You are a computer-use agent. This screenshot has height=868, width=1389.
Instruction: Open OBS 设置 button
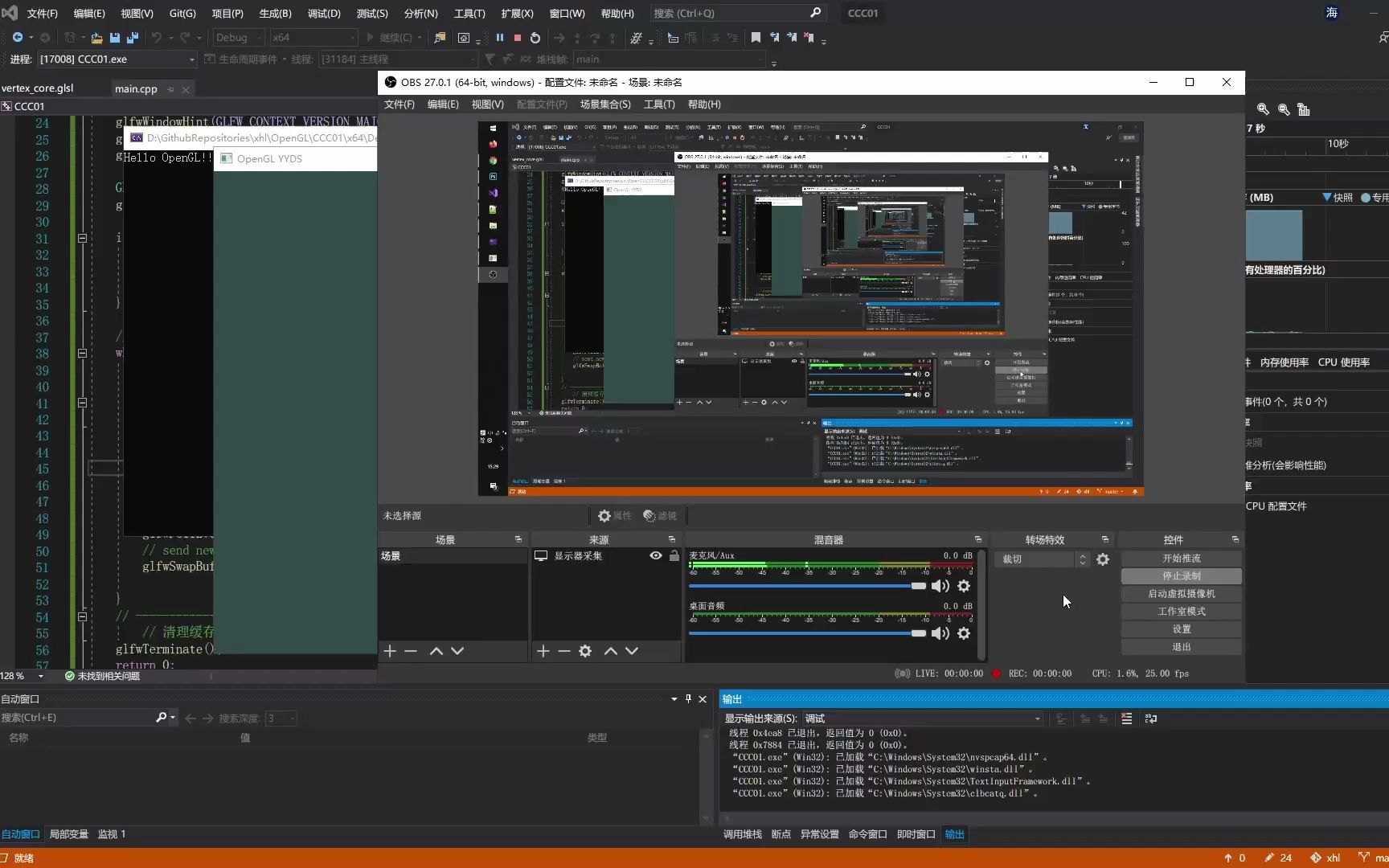[x=1181, y=628]
